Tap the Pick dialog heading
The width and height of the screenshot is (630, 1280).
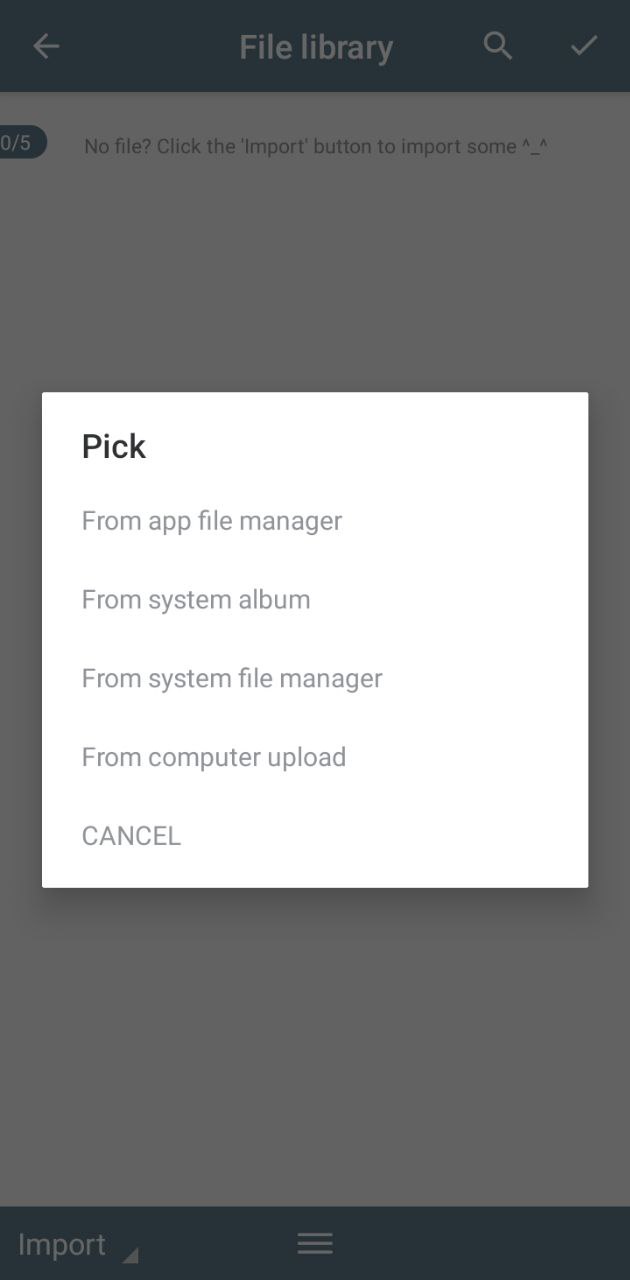114,446
